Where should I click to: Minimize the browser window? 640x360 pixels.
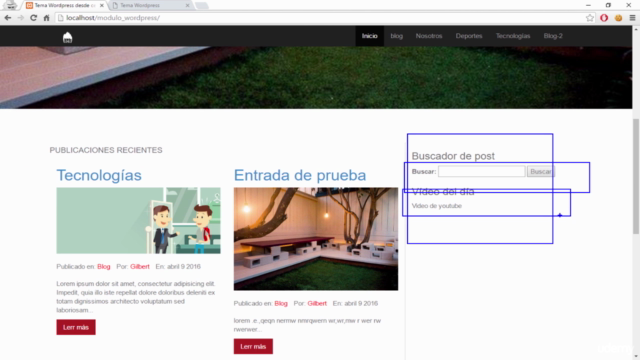pyautogui.click(x=588, y=5)
